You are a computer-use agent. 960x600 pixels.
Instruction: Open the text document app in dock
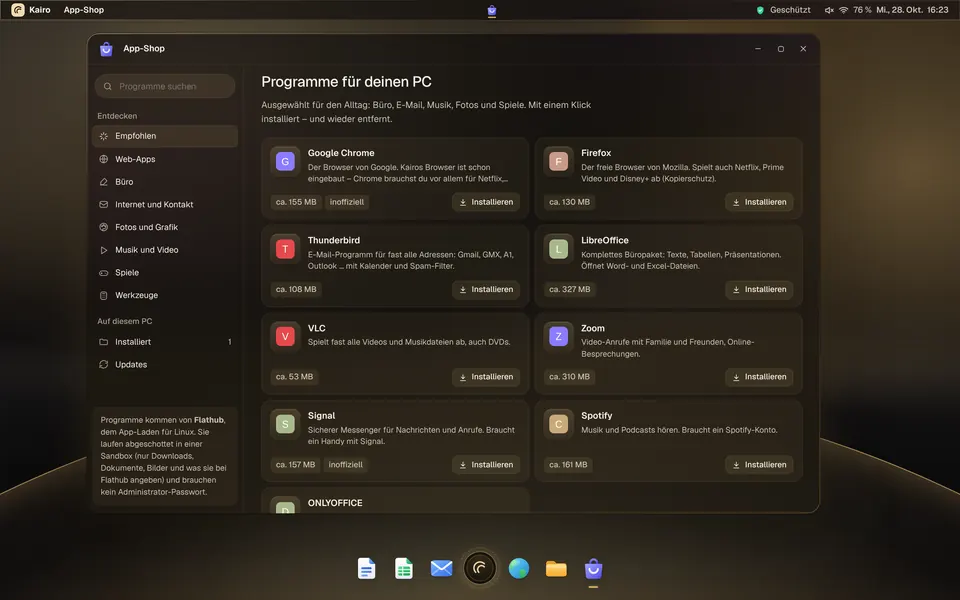366,569
